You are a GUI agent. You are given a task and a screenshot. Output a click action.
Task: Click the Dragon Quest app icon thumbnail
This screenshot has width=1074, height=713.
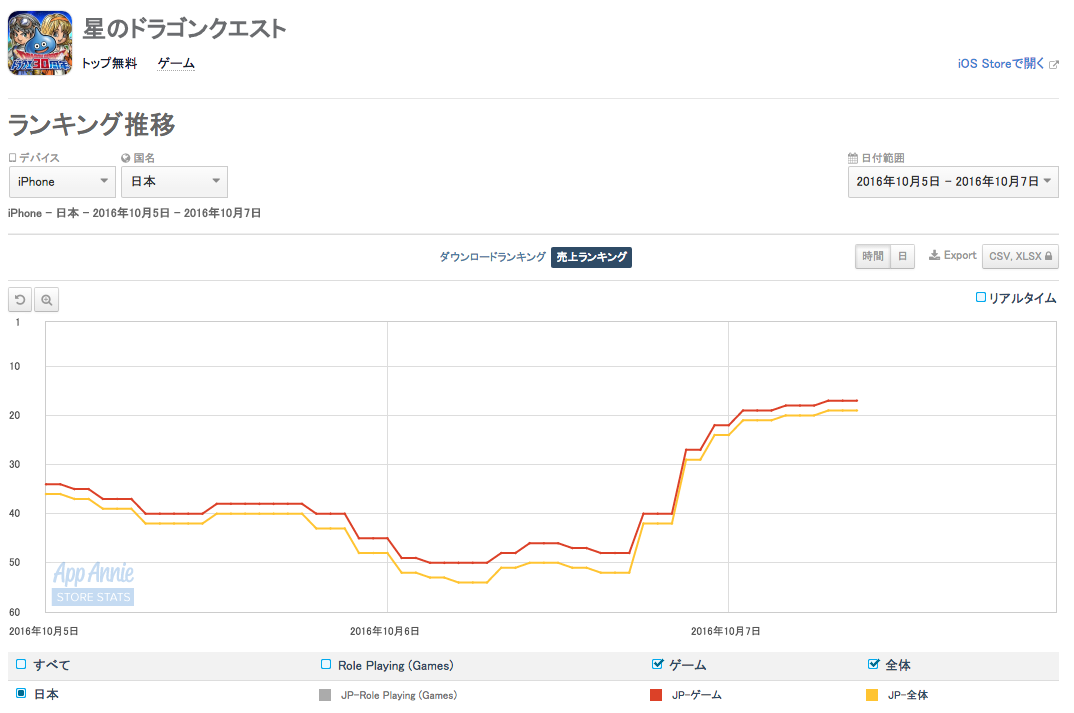40,43
